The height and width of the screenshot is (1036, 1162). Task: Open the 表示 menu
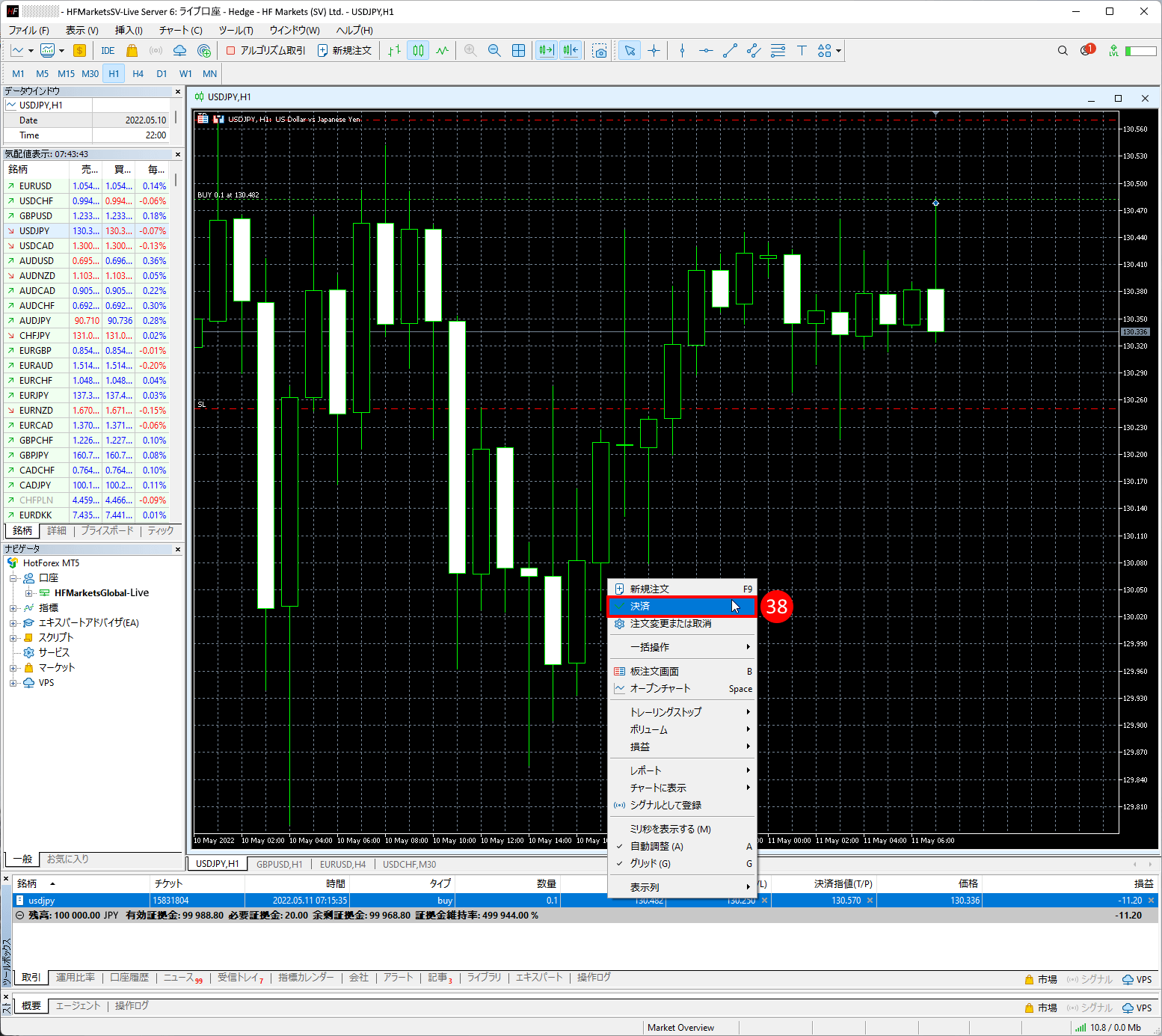(81, 30)
